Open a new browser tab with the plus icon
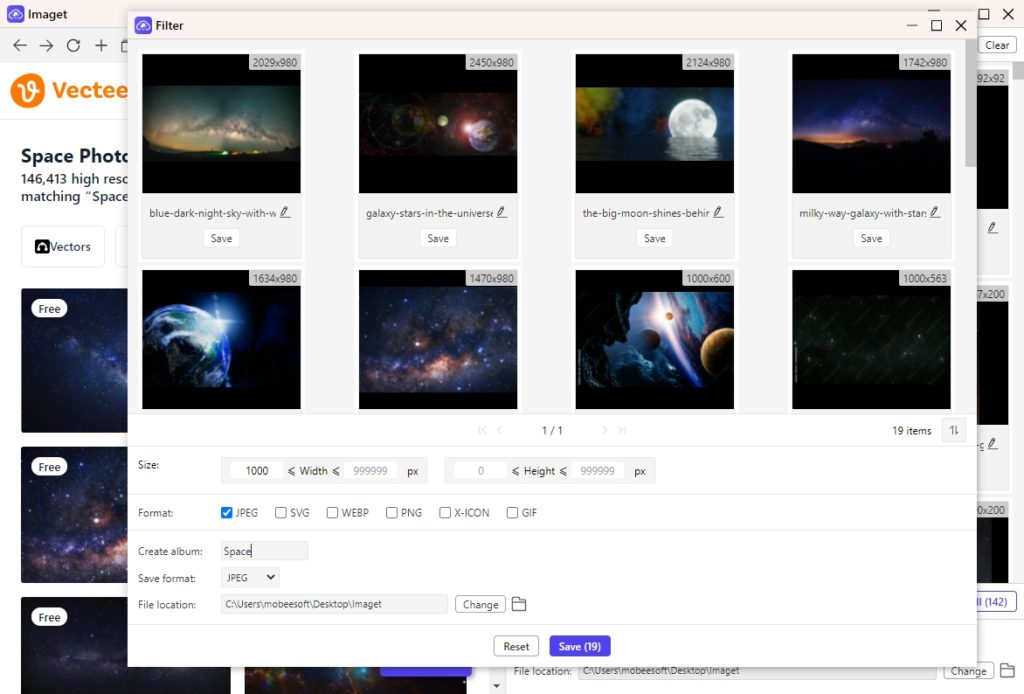Viewport: 1024px width, 694px height. [100, 45]
